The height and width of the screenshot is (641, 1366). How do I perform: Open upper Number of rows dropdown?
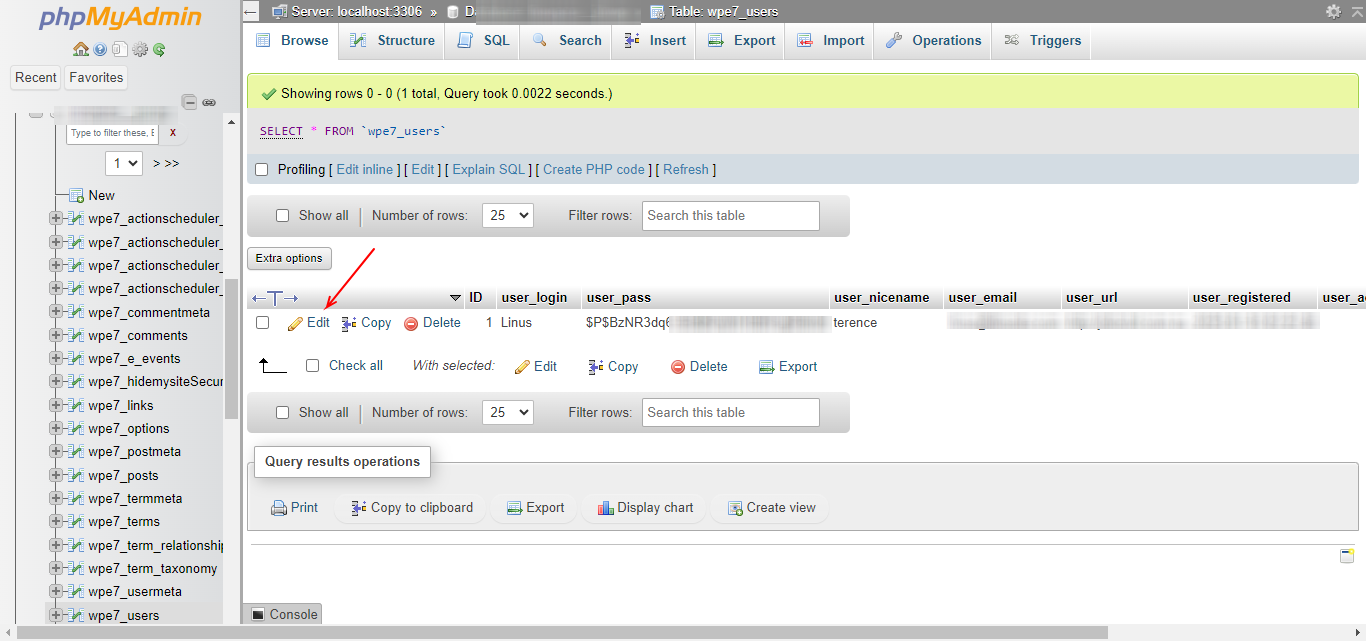tap(508, 216)
